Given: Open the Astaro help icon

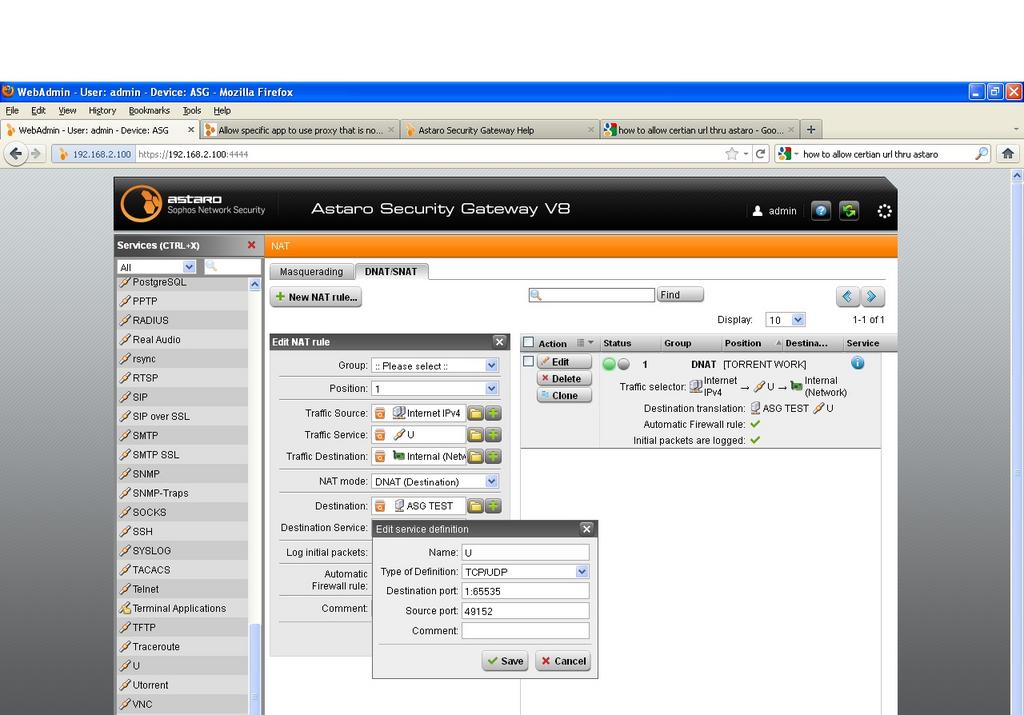Looking at the screenshot, I should (x=821, y=210).
